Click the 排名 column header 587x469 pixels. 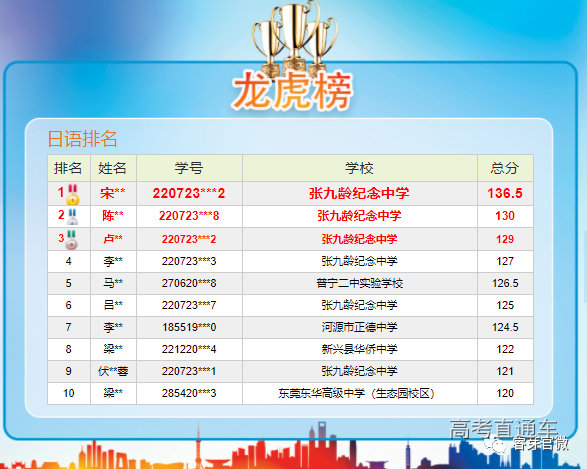68,168
